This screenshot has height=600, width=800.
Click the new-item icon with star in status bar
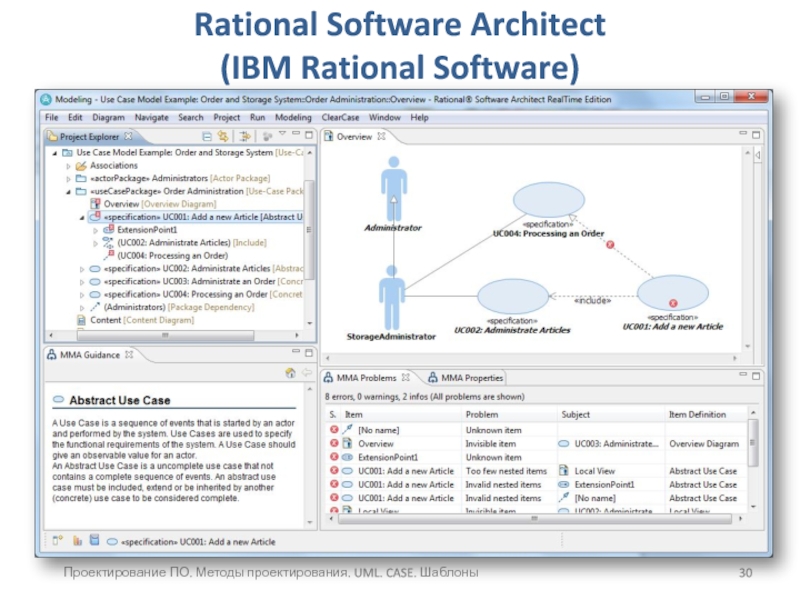[57, 540]
